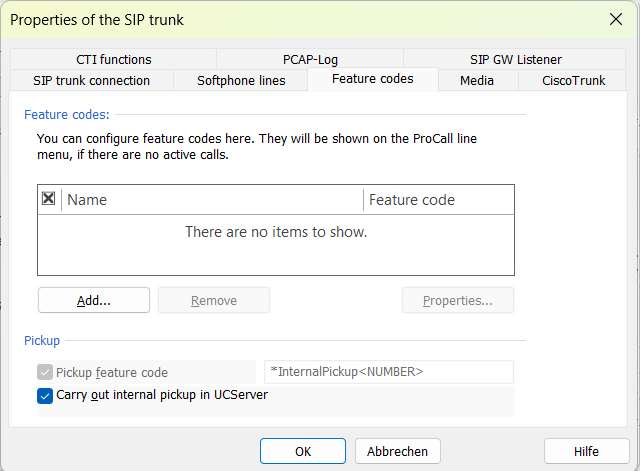Cancel with the Abbrechen button

(x=397, y=451)
